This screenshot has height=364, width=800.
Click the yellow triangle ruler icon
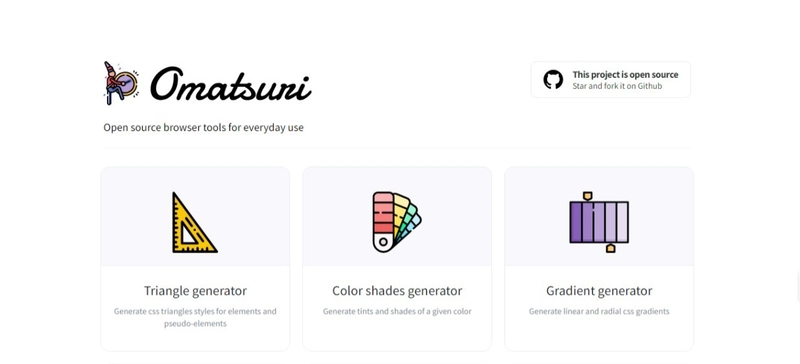(x=194, y=223)
